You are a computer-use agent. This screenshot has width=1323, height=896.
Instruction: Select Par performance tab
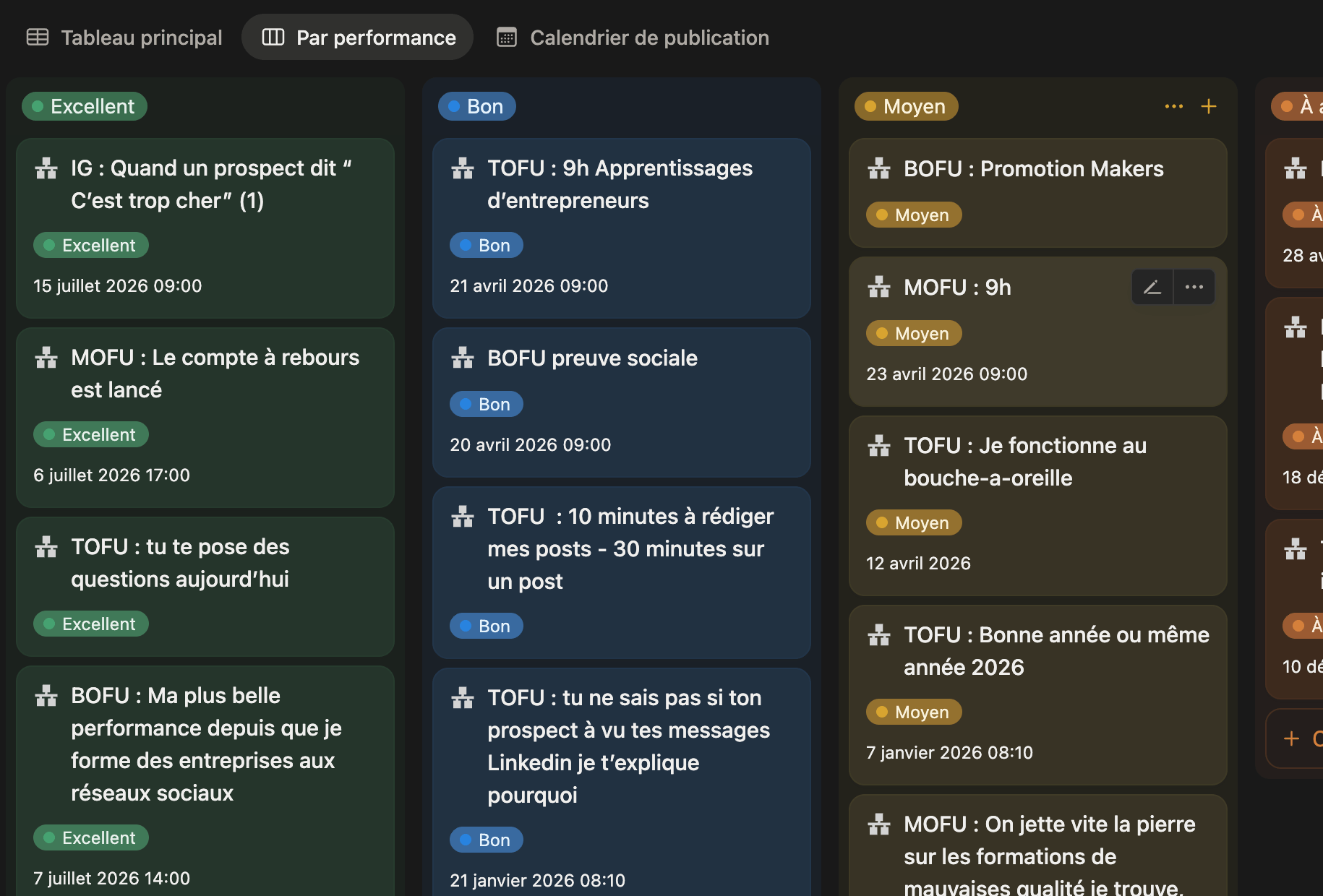pos(358,38)
